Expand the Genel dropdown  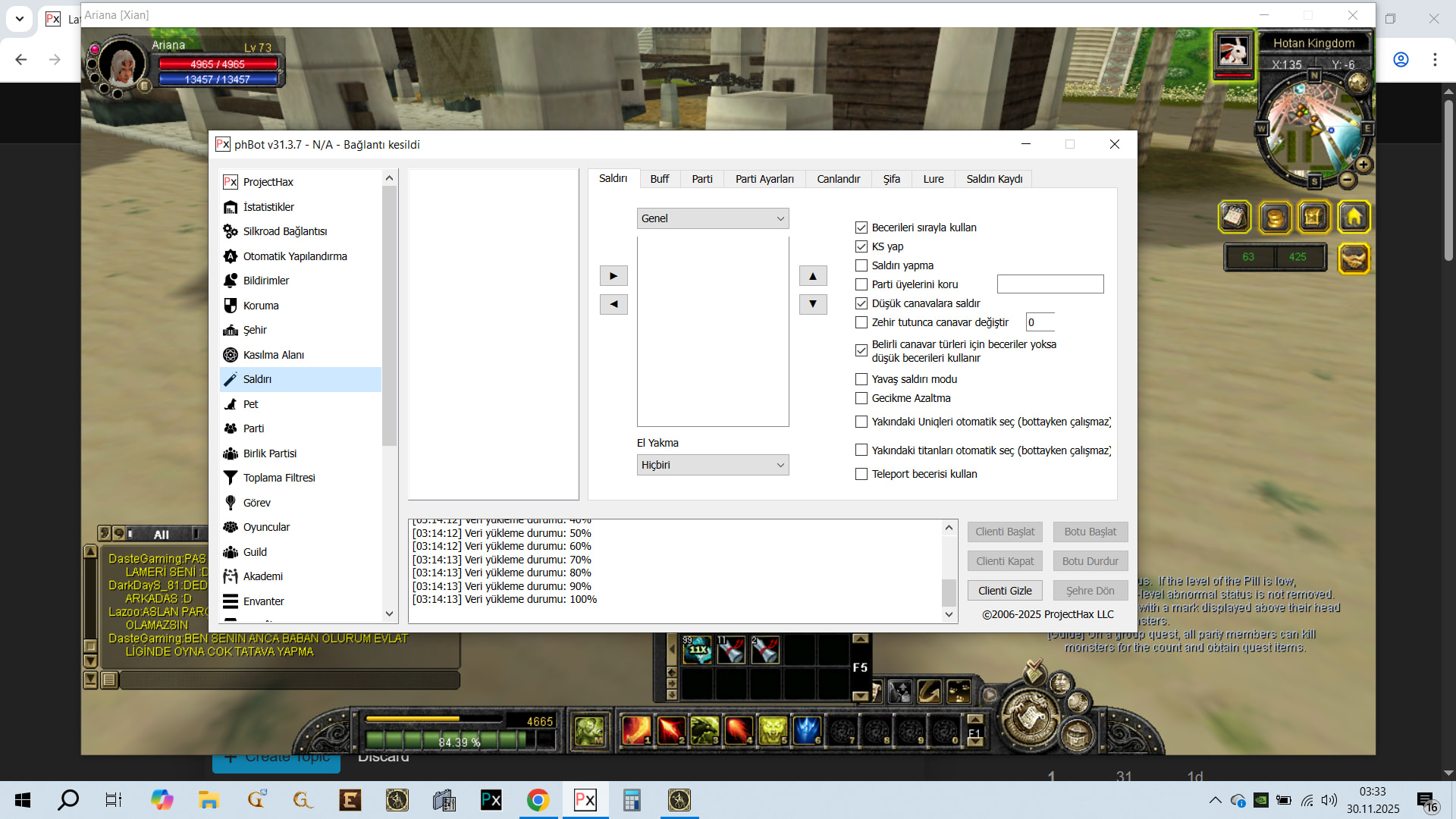712,218
